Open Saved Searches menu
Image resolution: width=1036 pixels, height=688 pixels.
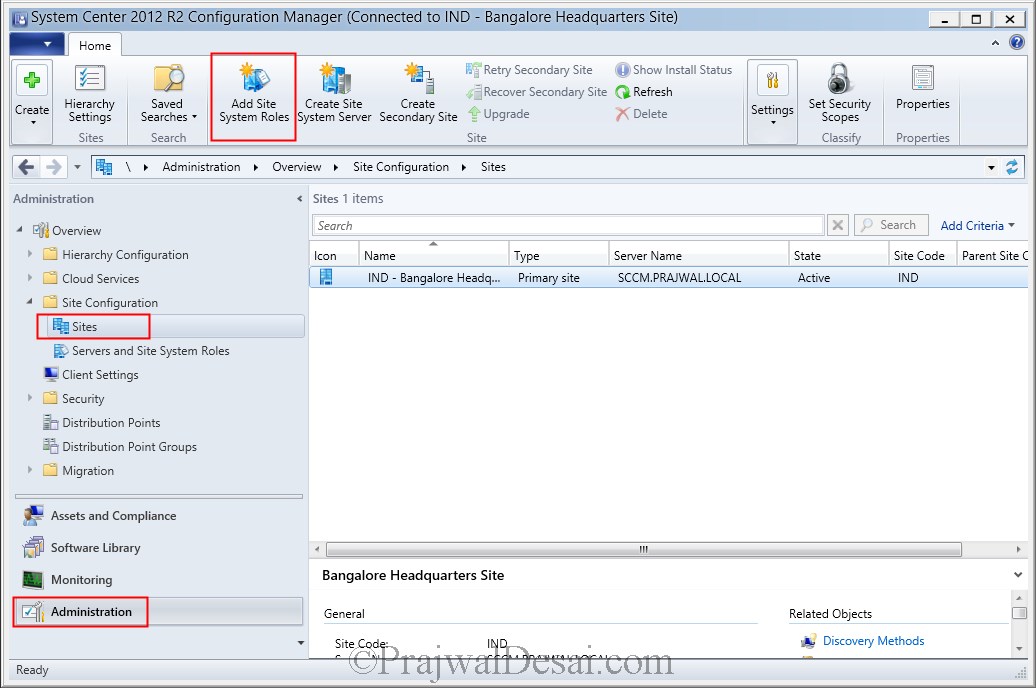(168, 95)
